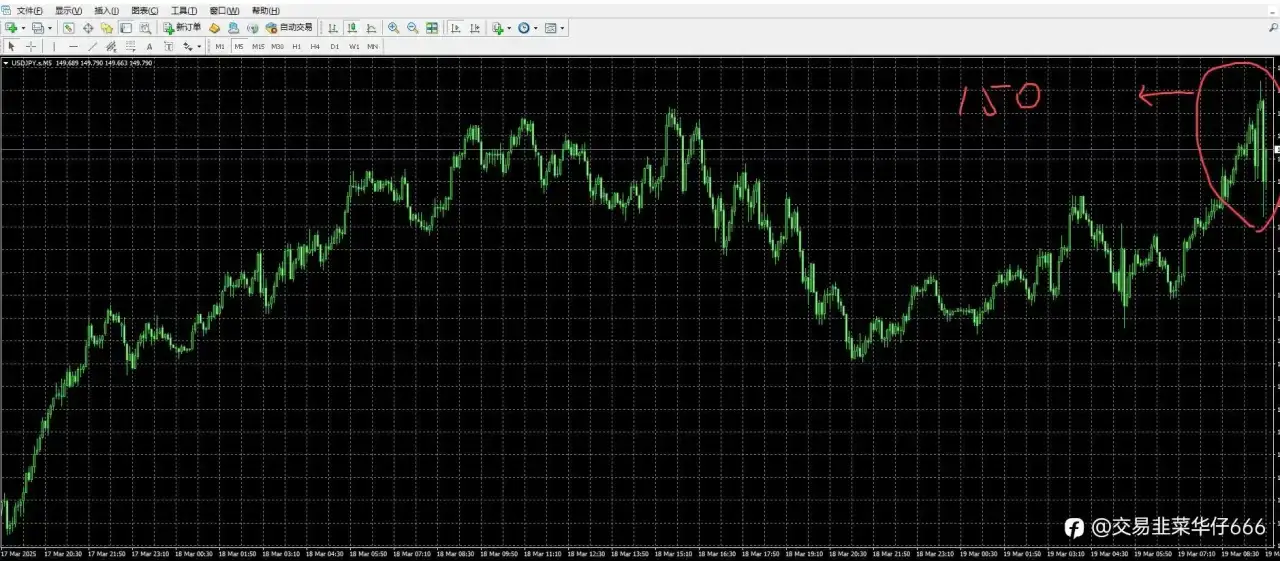Open the 窗口(W) menu
The width and height of the screenshot is (1280, 561).
pyautogui.click(x=224, y=11)
